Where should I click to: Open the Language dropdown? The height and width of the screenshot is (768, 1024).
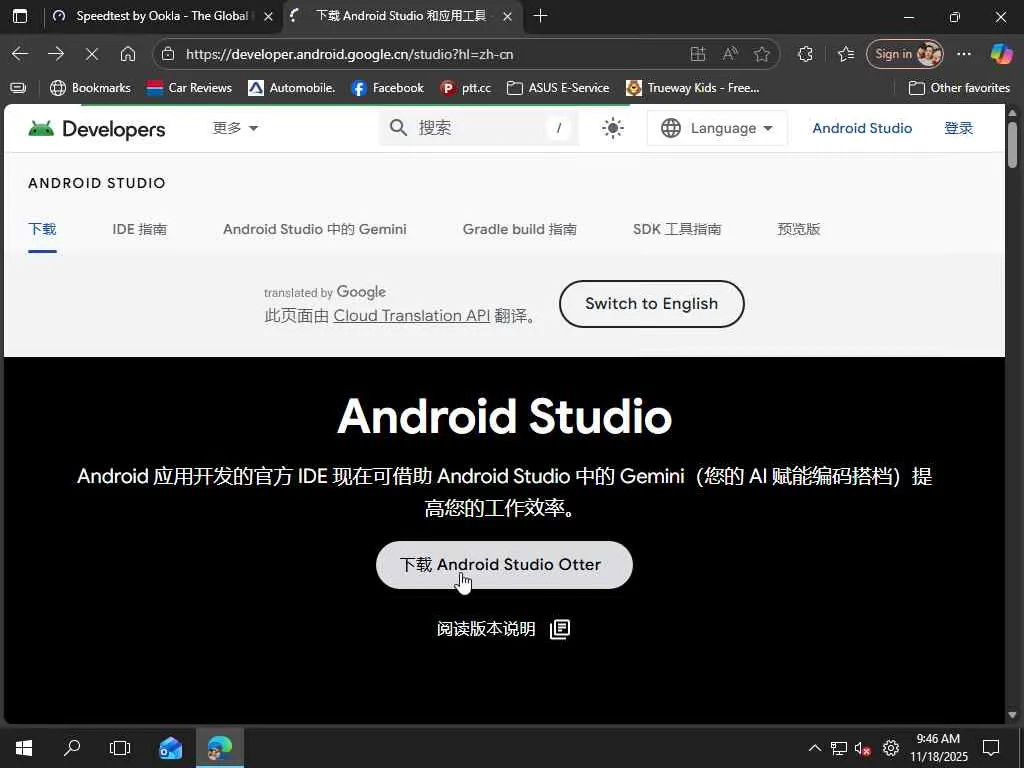pos(717,128)
